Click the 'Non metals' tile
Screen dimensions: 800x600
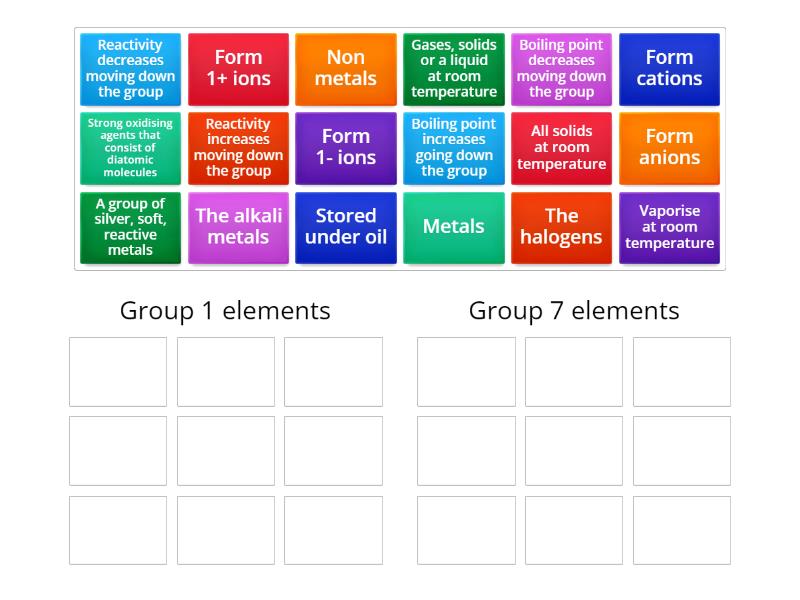tap(346, 68)
